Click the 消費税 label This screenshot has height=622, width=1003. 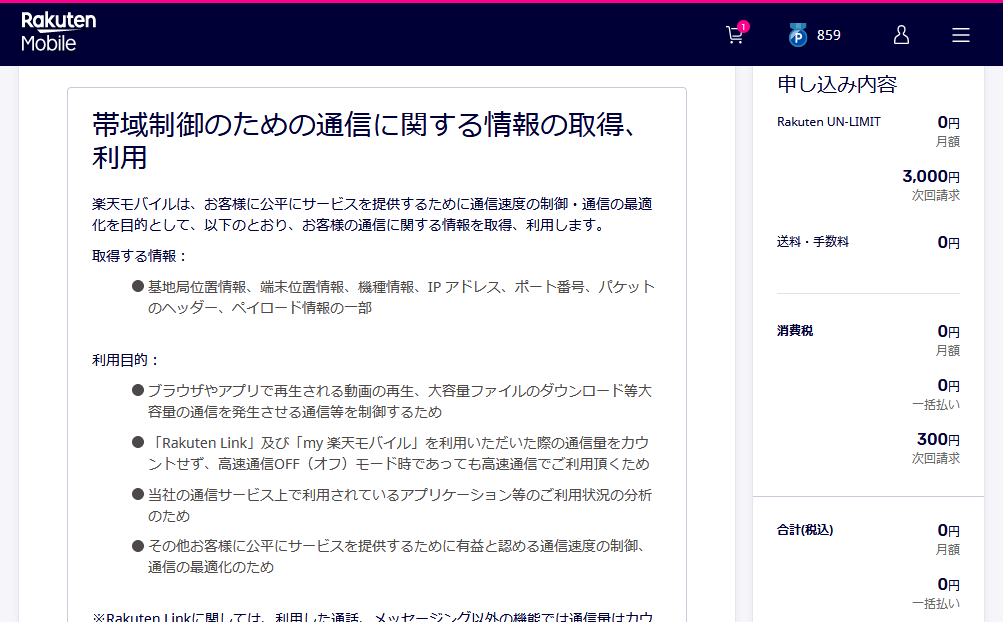[x=794, y=330]
